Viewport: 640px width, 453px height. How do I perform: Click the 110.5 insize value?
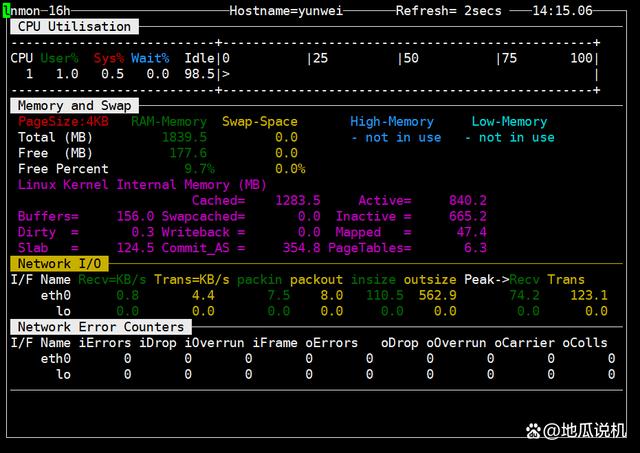point(384,295)
